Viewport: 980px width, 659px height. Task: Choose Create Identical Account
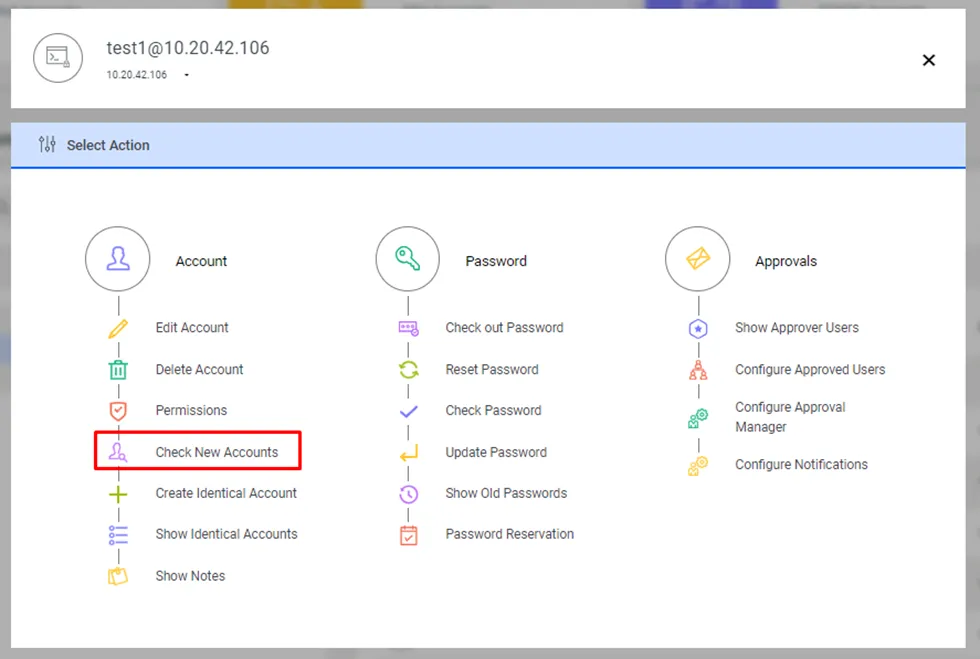[226, 493]
